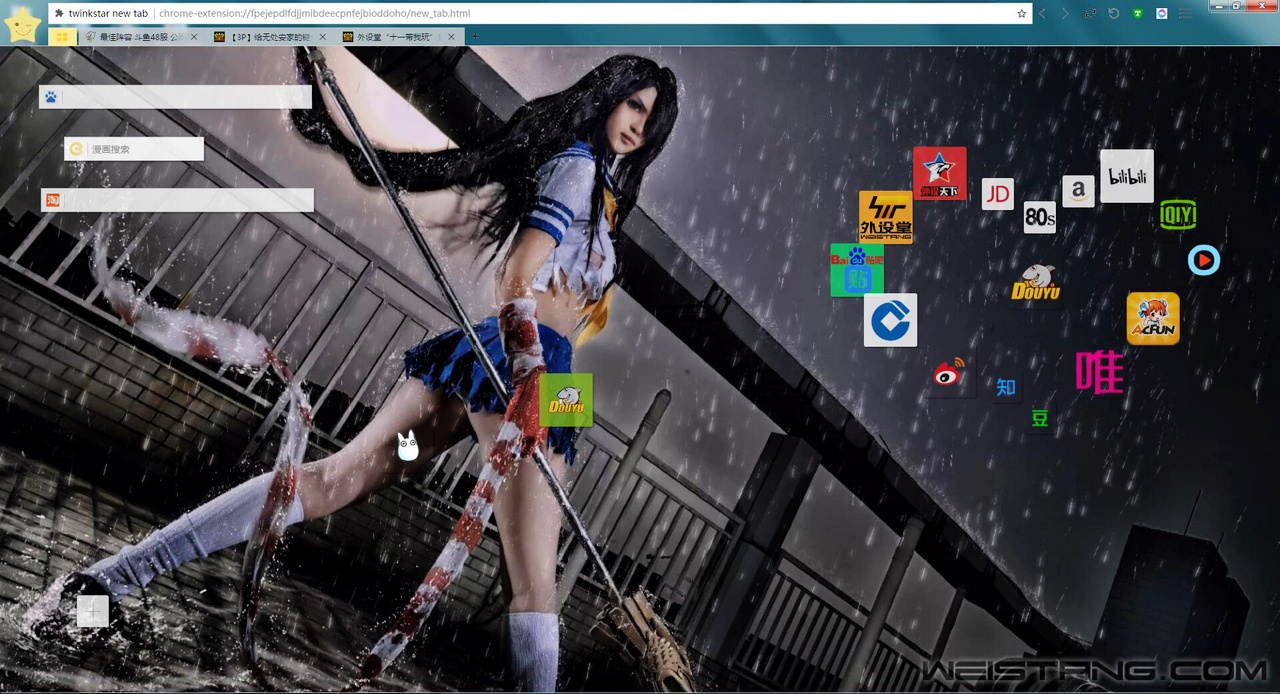This screenshot has height=694, width=1280.
Task: Go forward with the right arrow
Action: coord(1065,13)
